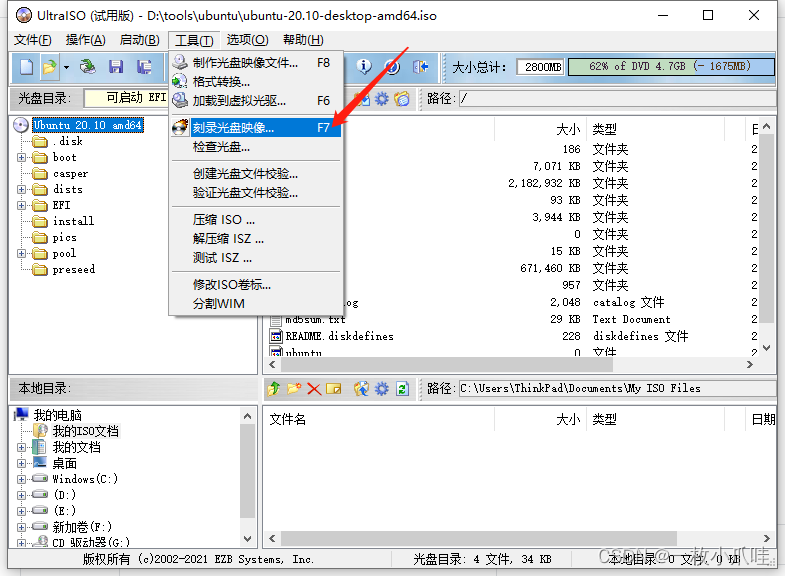
Task: Choose 解压缩 ISZ ... menu entry
Action: (256, 239)
